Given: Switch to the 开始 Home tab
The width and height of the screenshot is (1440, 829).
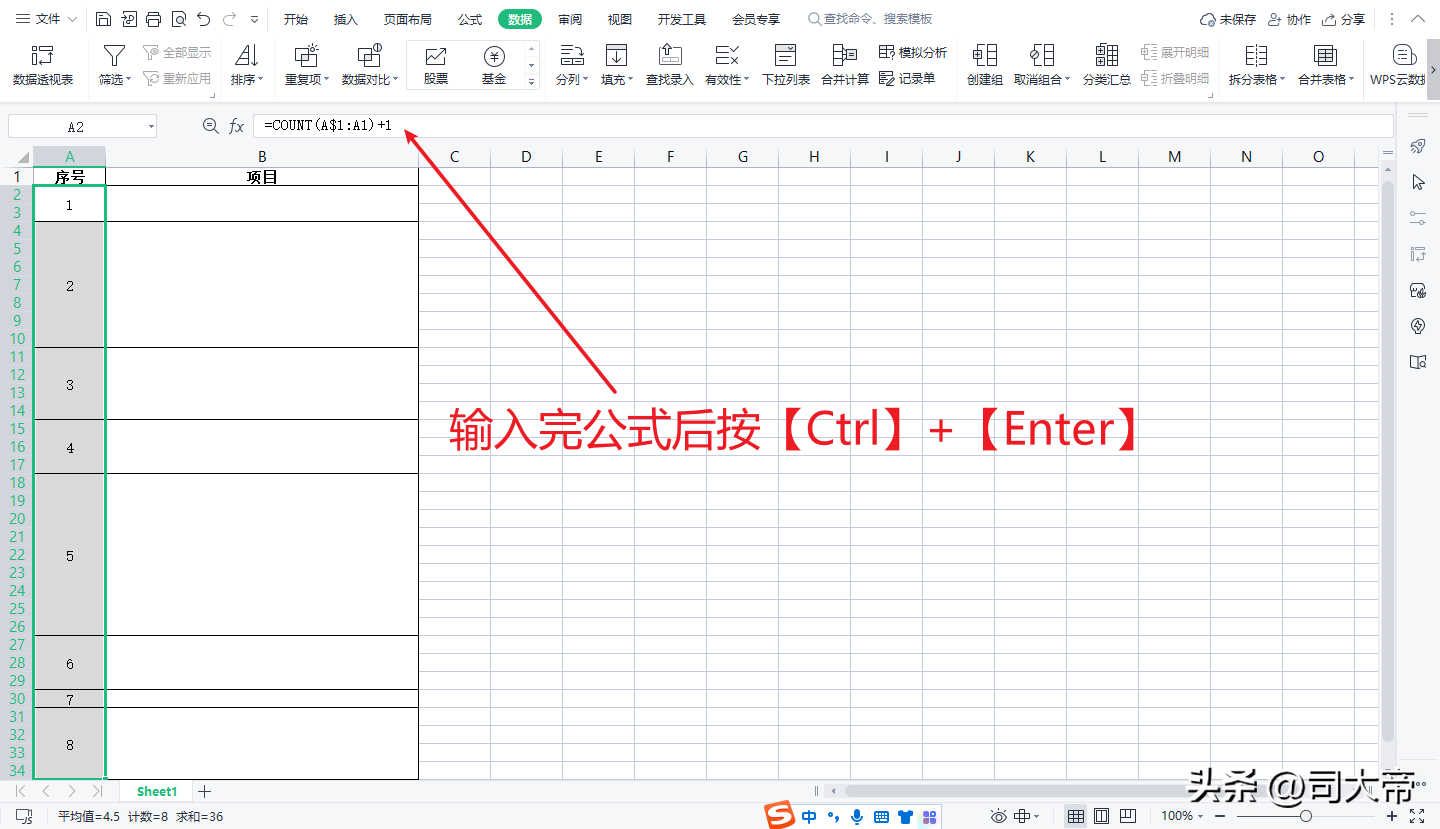Looking at the screenshot, I should tap(296, 19).
